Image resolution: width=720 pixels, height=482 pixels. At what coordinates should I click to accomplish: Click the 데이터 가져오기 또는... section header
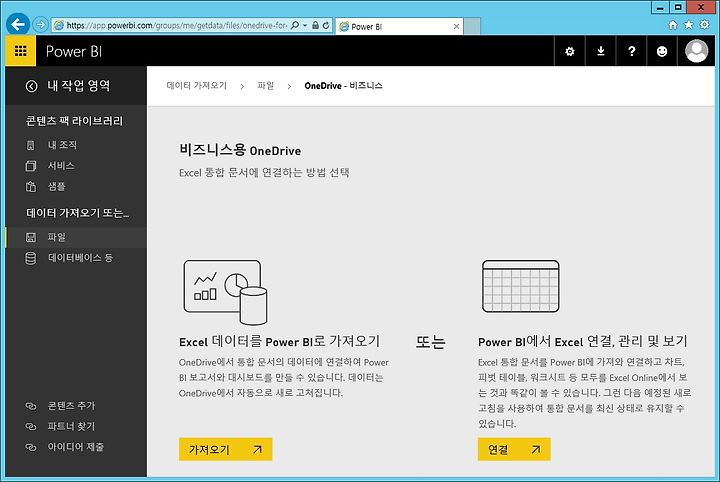[78, 213]
